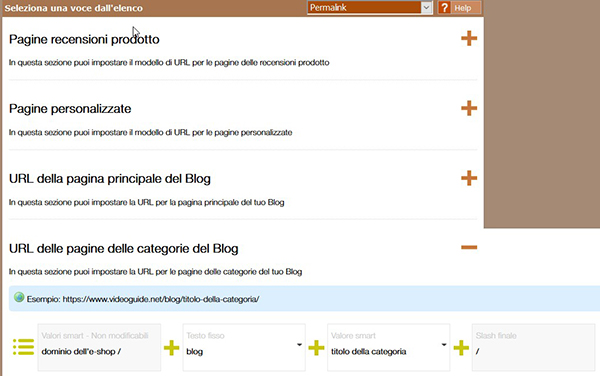600x376 pixels.
Task: Click the Pagine recensioni prodotto heading
Action: [84, 39]
